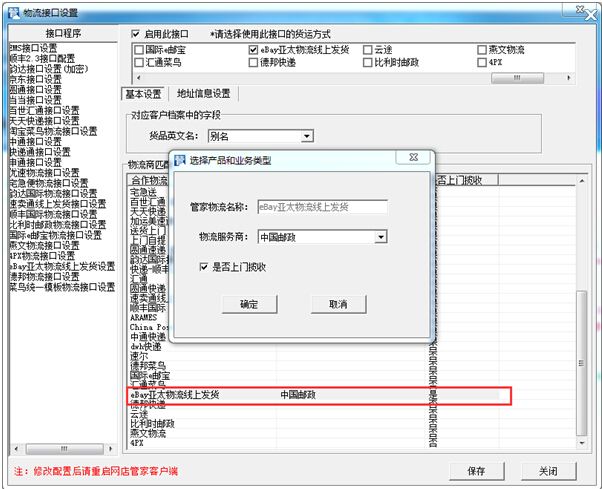
Task: Check the 国际e邮宝 shipping method
Action: pyautogui.click(x=139, y=50)
